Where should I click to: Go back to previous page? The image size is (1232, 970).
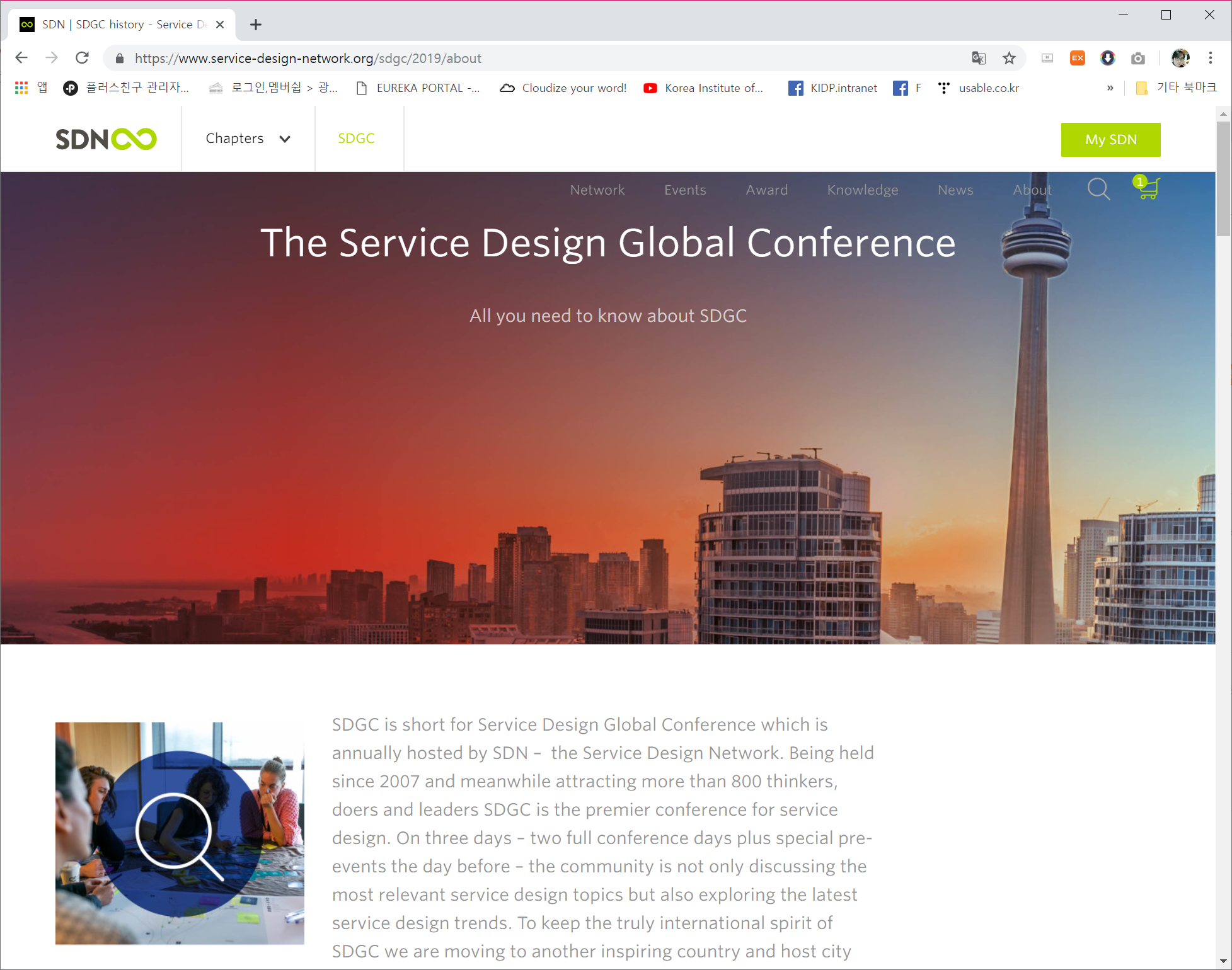(x=21, y=58)
